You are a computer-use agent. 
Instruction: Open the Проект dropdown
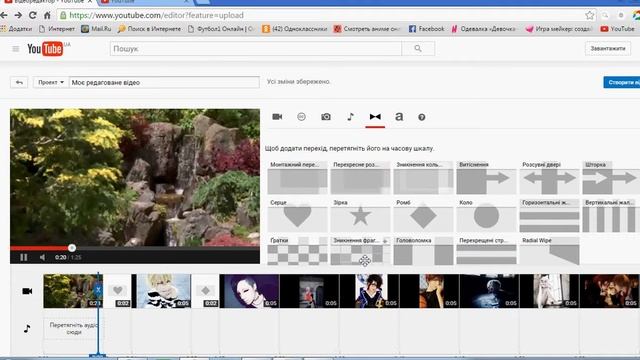click(x=51, y=82)
